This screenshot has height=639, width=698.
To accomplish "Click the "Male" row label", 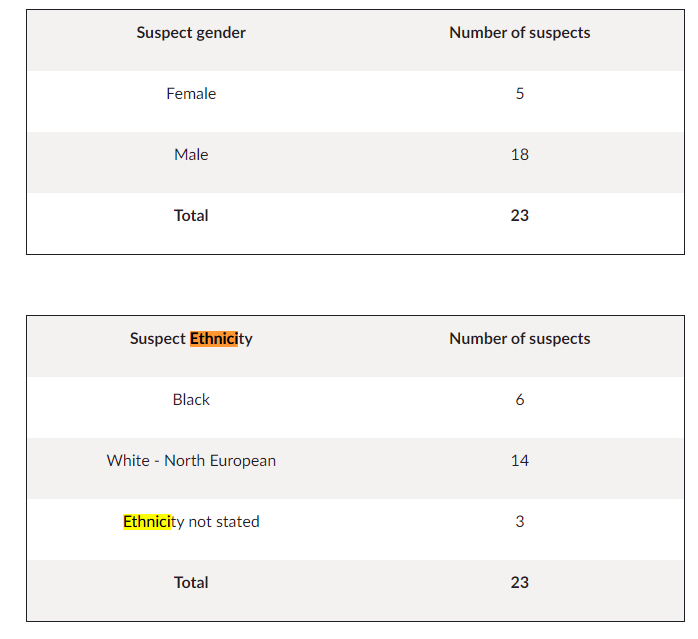I will [191, 155].
